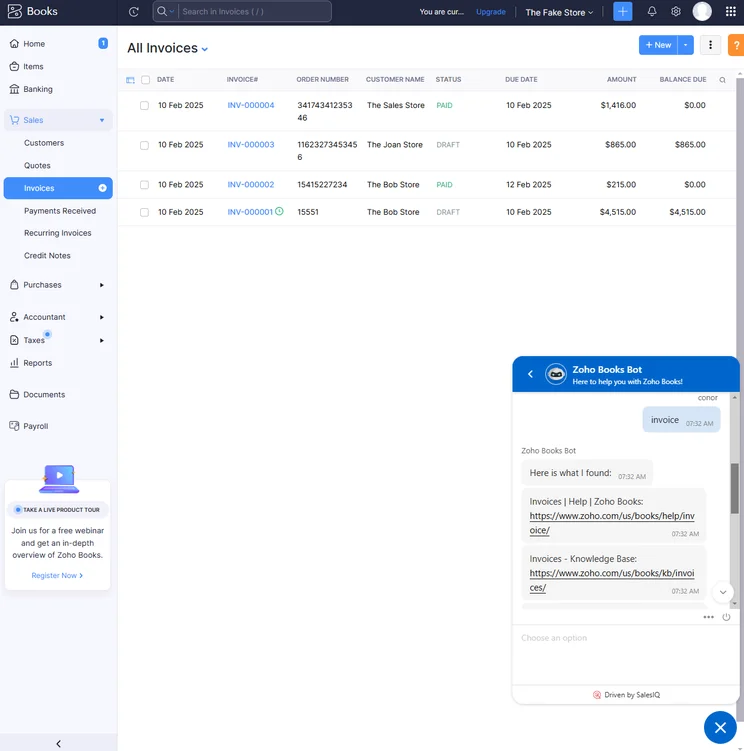This screenshot has height=751, width=744.
Task: Click the New invoice button
Action: [x=658, y=45]
